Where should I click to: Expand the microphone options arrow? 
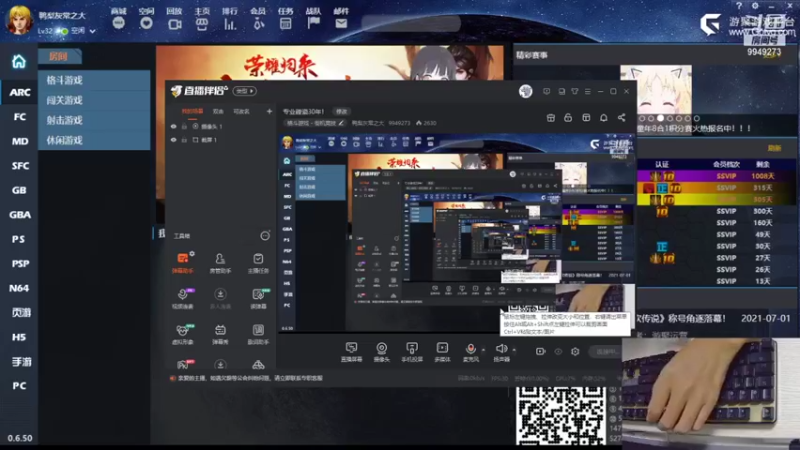[x=483, y=350]
